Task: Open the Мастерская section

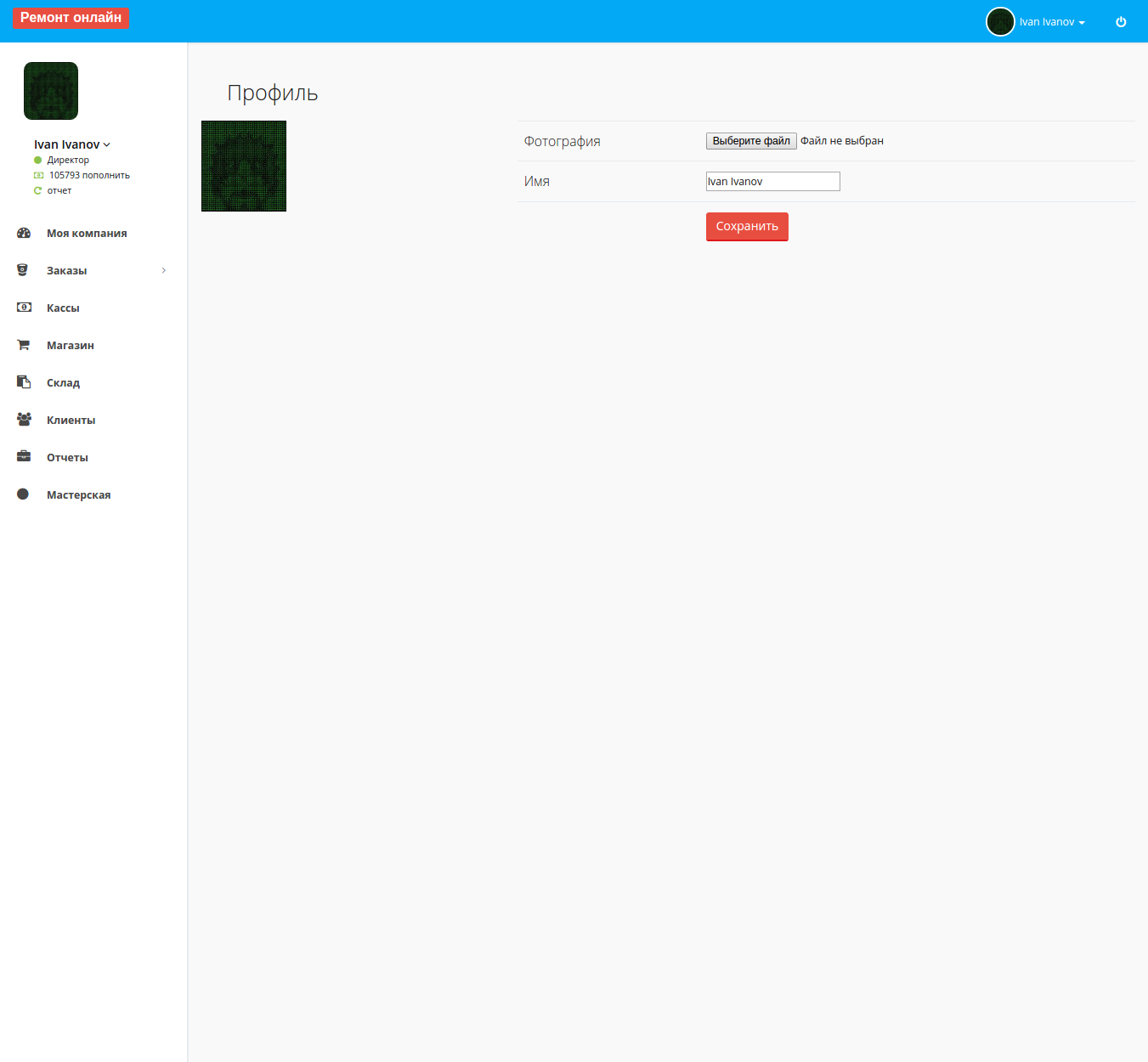Action: point(78,494)
